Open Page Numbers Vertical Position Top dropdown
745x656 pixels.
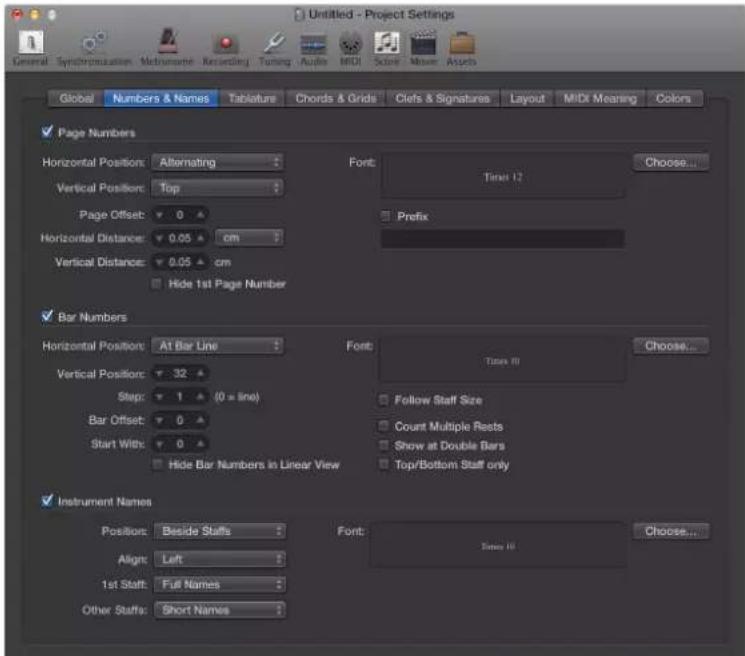(218, 188)
